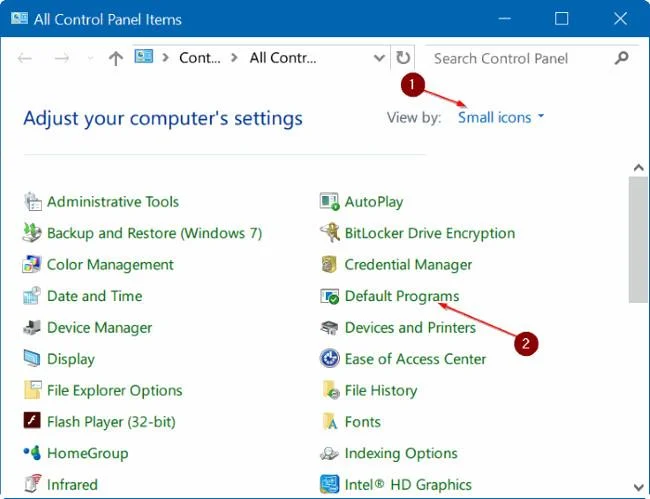650x499 pixels.
Task: Click the File Explorer Options icon
Action: pyautogui.click(x=32, y=390)
